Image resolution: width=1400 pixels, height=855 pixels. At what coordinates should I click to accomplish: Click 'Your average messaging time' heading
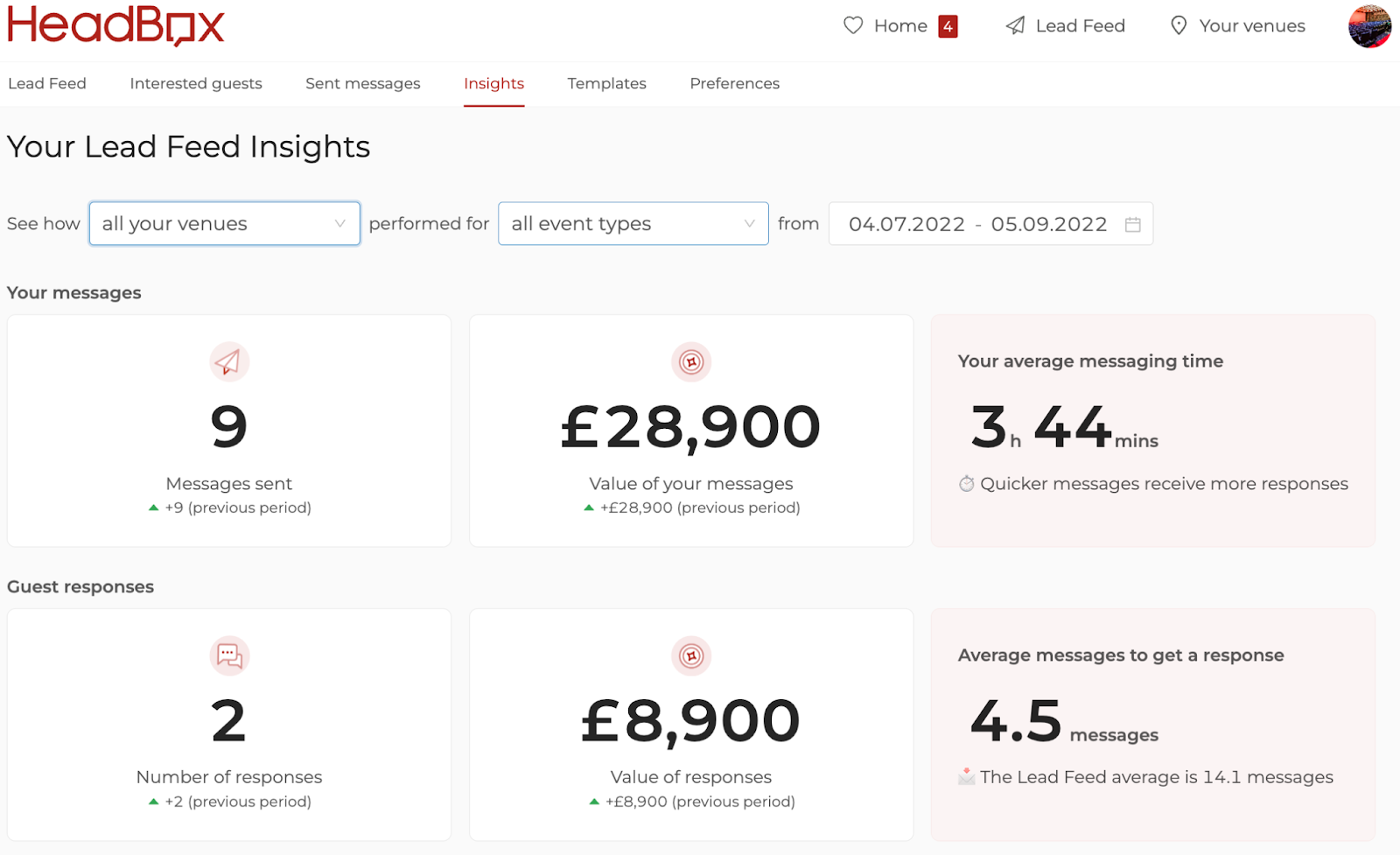coord(1090,361)
